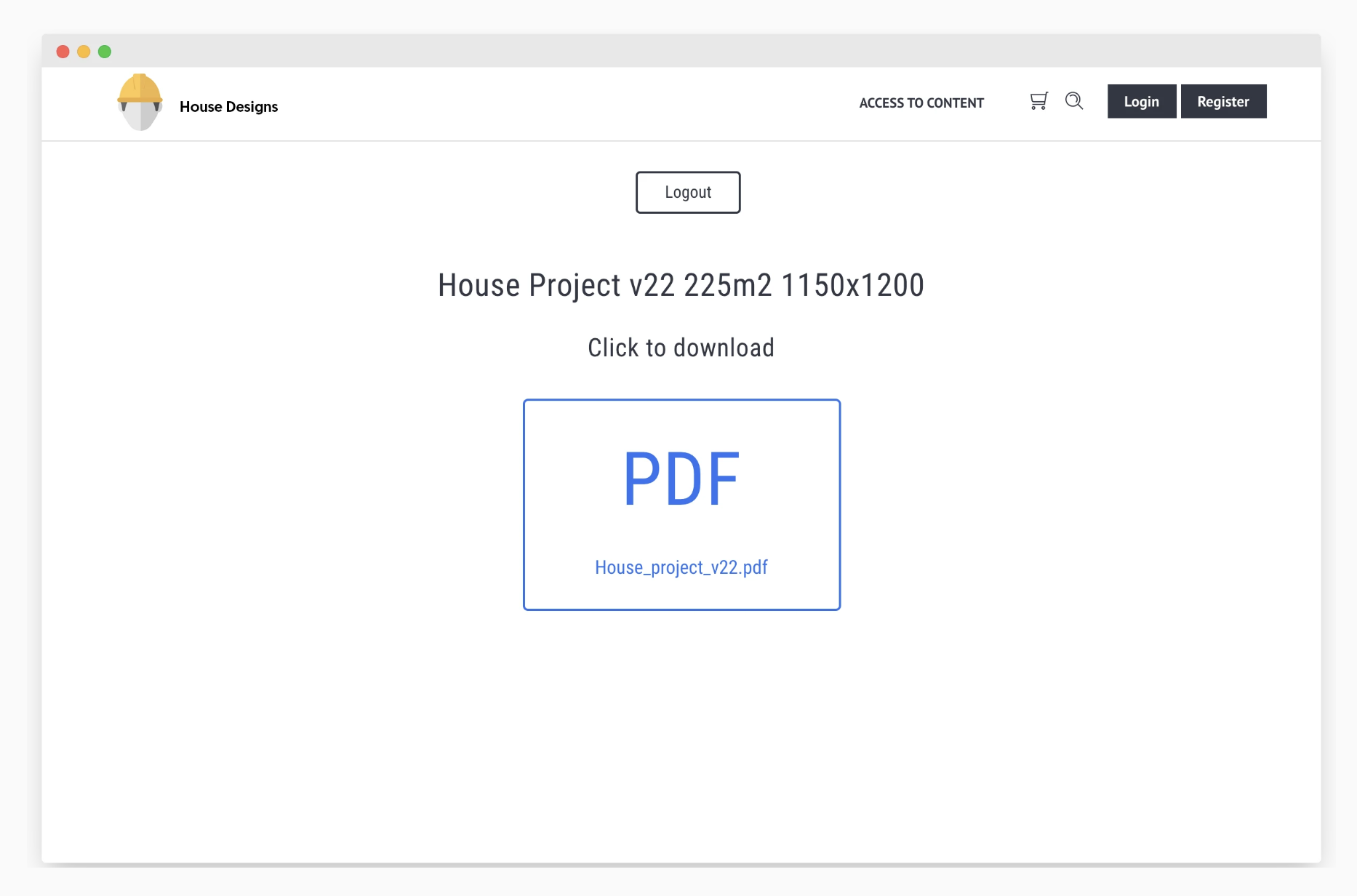
Task: Click the House Designs site title
Action: click(228, 107)
